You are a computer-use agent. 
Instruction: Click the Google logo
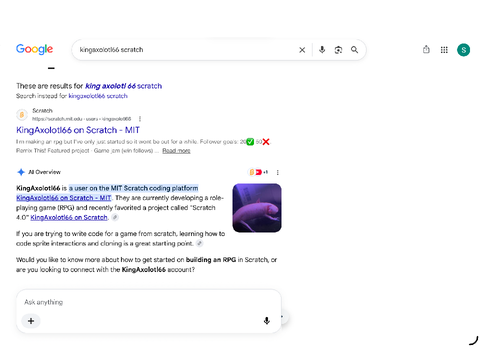pyautogui.click(x=35, y=49)
